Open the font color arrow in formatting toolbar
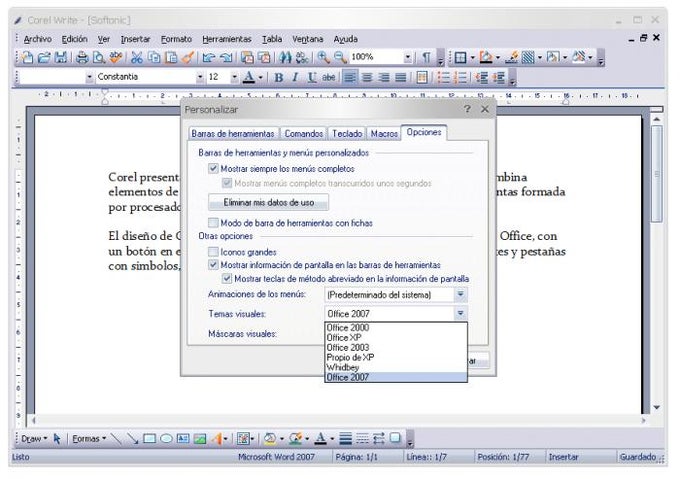 260,78
